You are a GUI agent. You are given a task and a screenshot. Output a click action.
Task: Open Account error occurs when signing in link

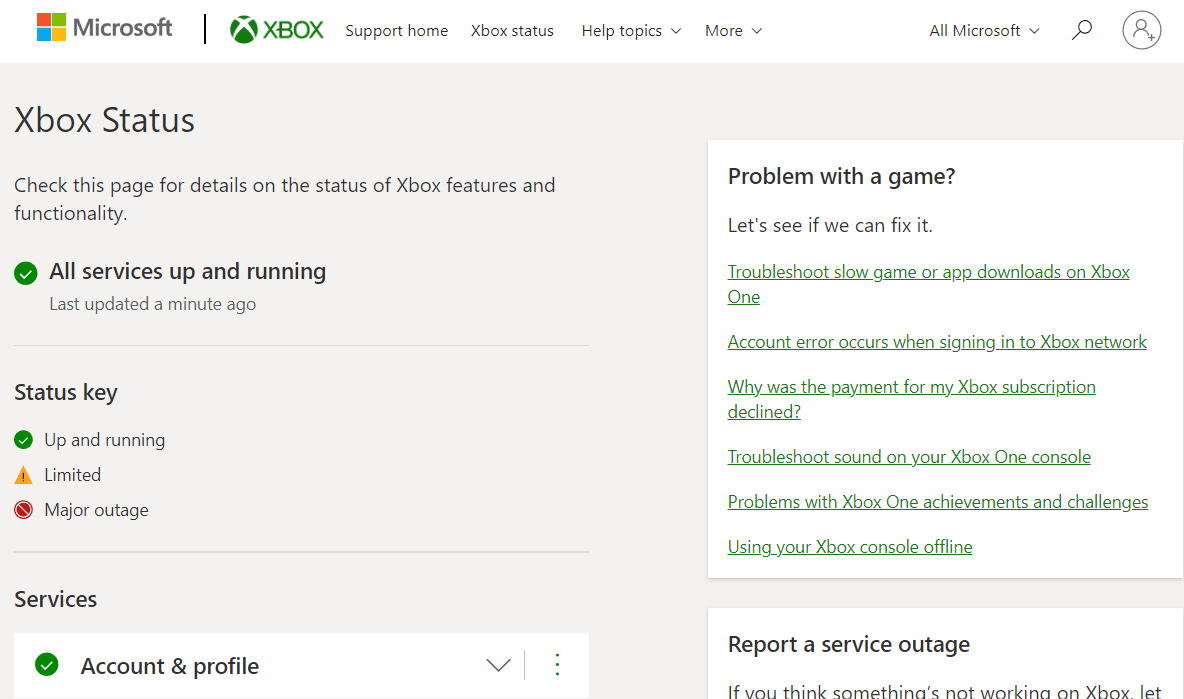pos(937,342)
